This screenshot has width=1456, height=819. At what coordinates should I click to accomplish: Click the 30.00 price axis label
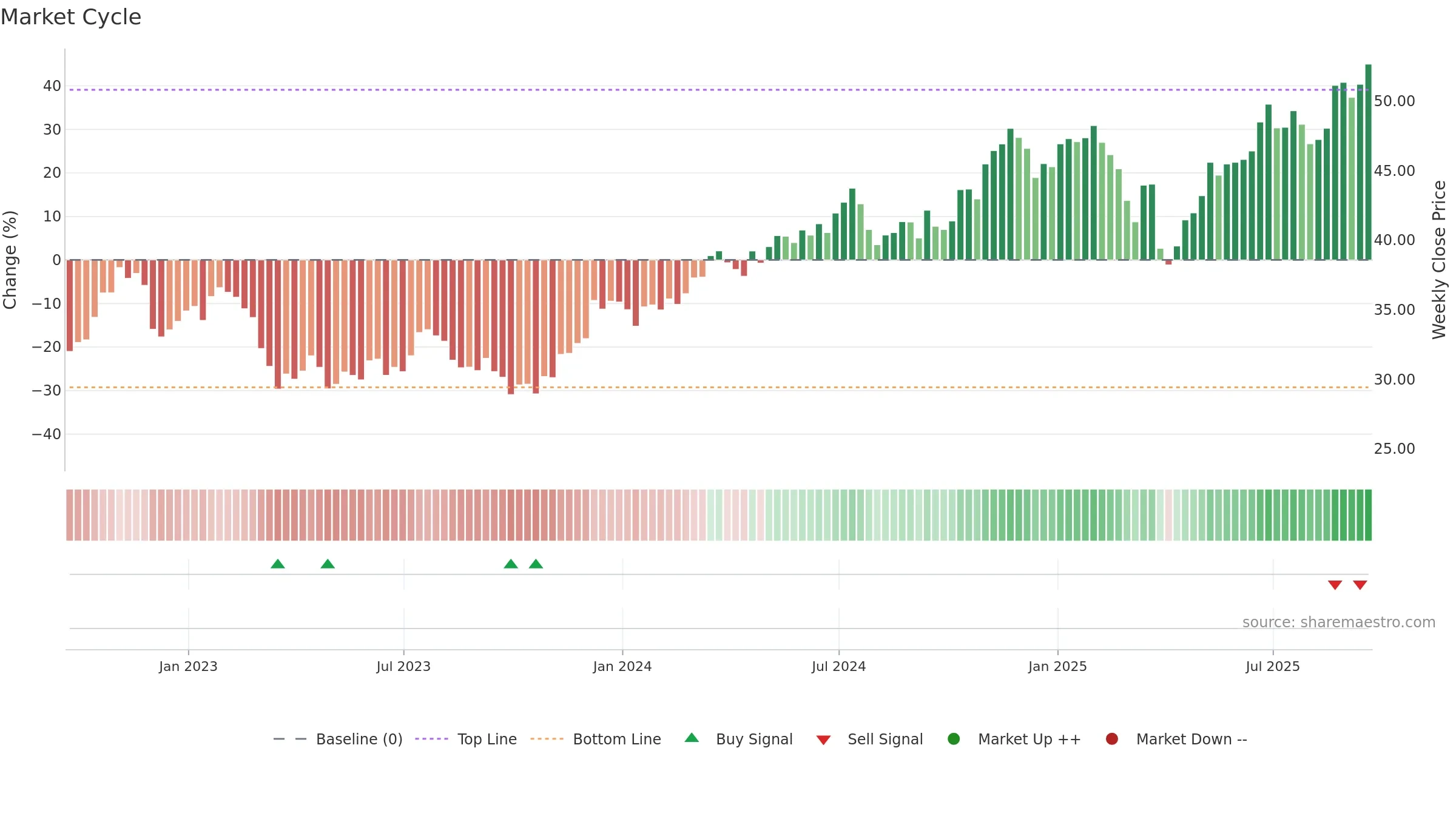(x=1394, y=380)
